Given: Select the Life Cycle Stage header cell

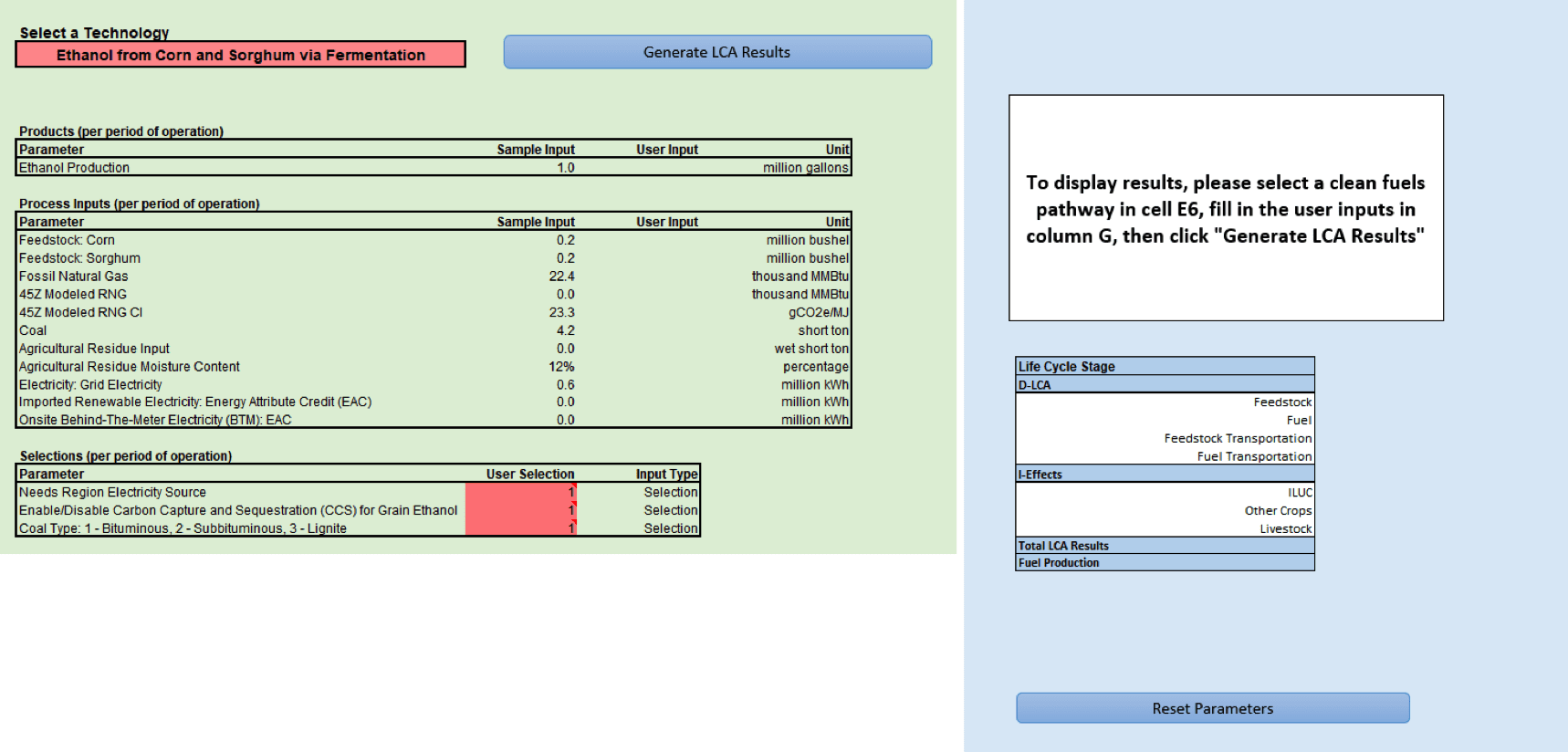Looking at the screenshot, I should [x=1164, y=366].
